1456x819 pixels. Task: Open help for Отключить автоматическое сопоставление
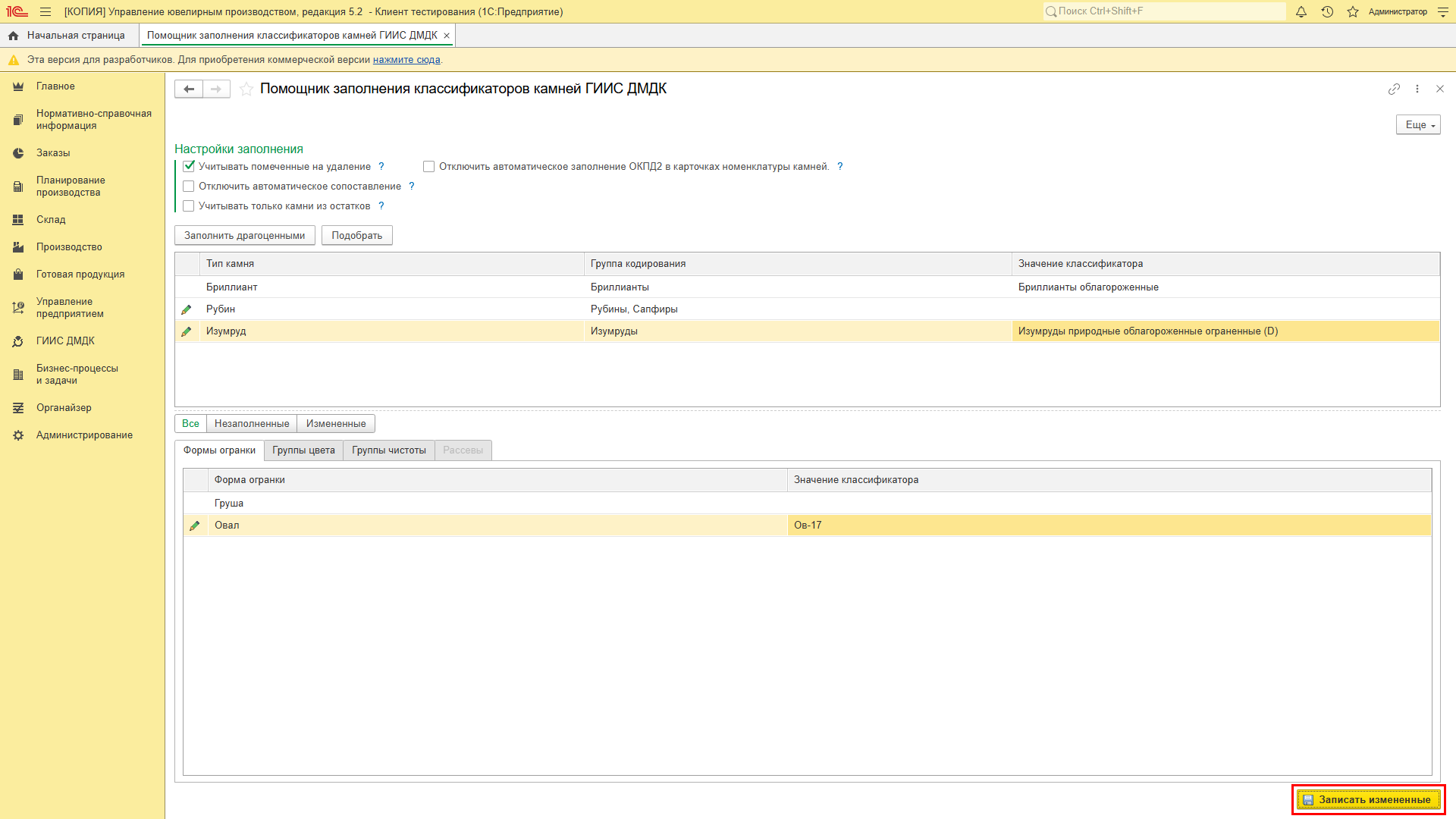coord(412,187)
